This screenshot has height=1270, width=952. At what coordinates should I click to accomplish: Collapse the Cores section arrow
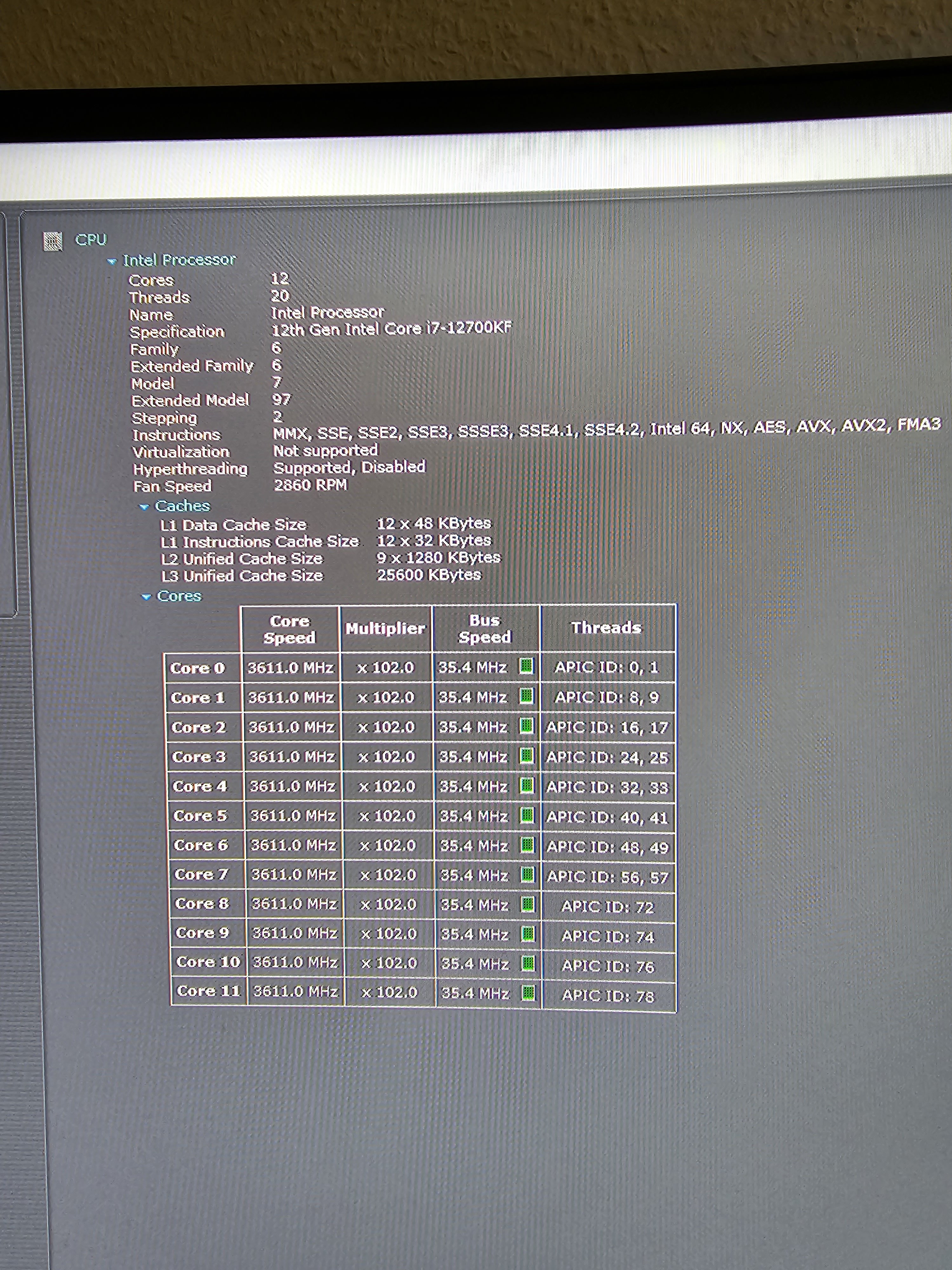[146, 597]
